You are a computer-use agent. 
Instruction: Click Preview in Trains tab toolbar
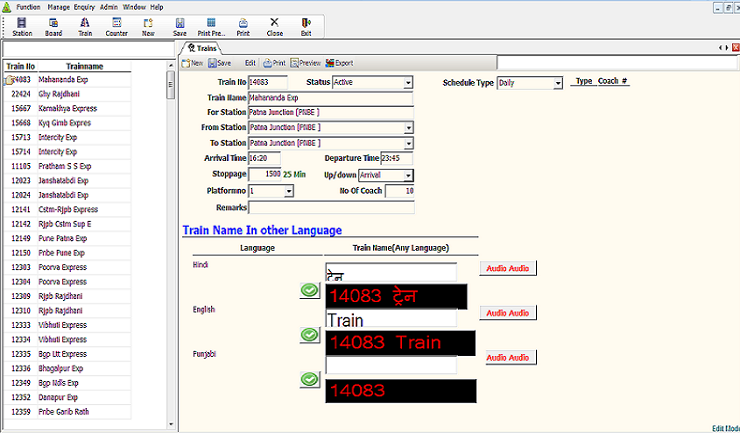coord(306,63)
